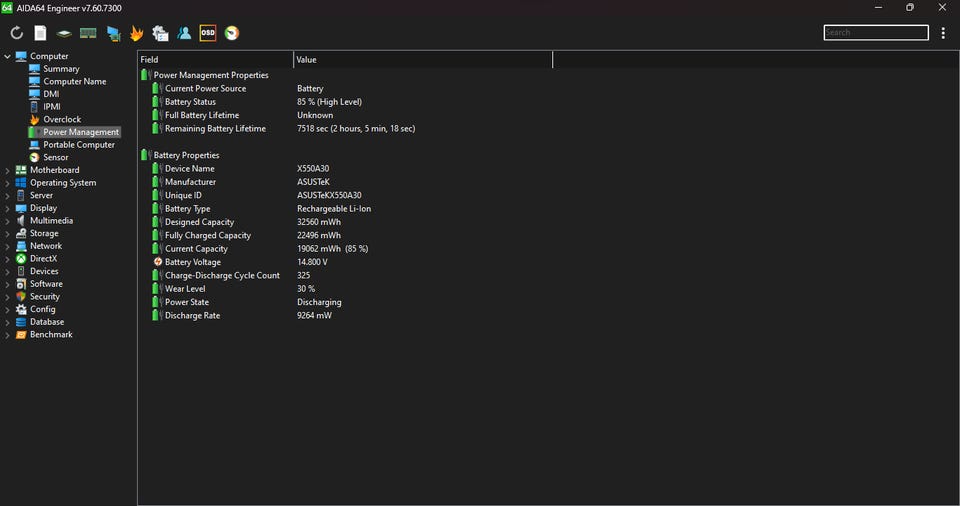Launch the stability test flame icon
The width and height of the screenshot is (960, 506).
(x=137, y=33)
